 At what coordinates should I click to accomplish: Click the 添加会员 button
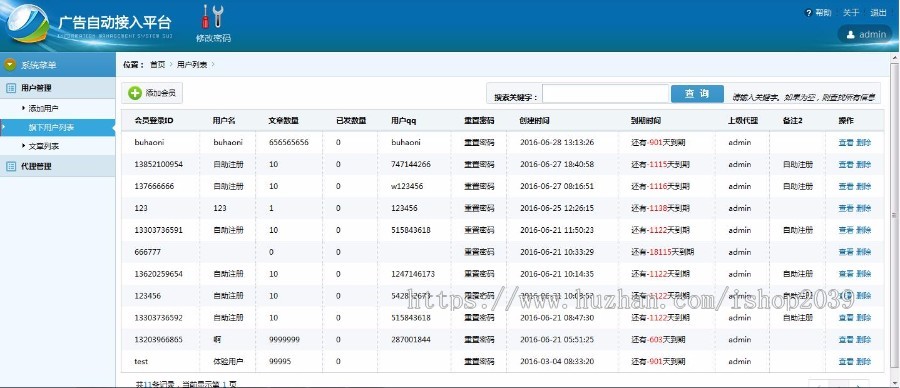152,93
